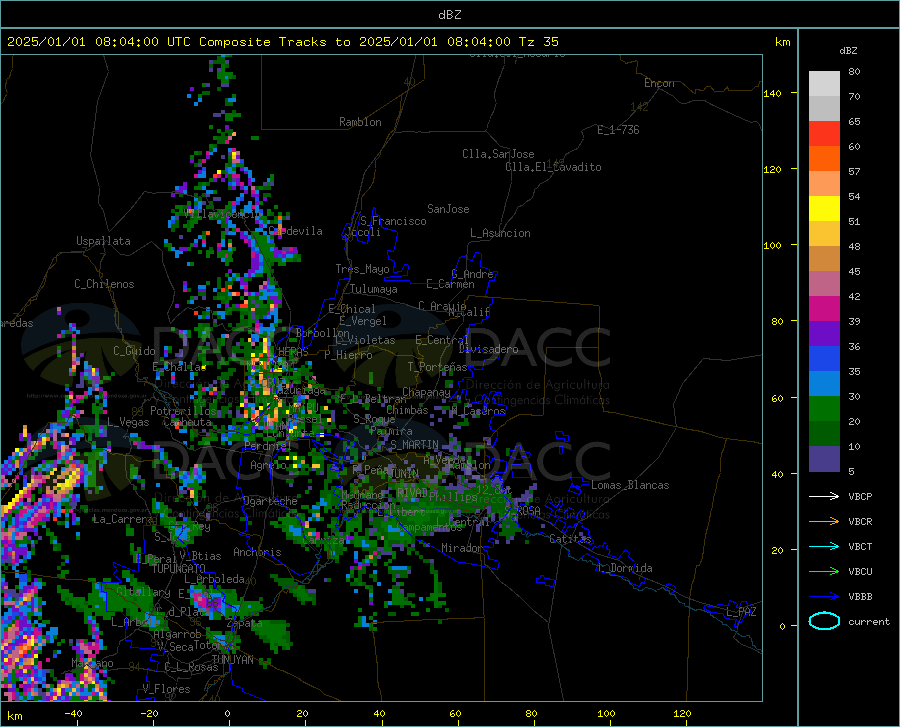Click the TUPUNGATO map label
Viewport: 900px width, 727px height.
179,569
